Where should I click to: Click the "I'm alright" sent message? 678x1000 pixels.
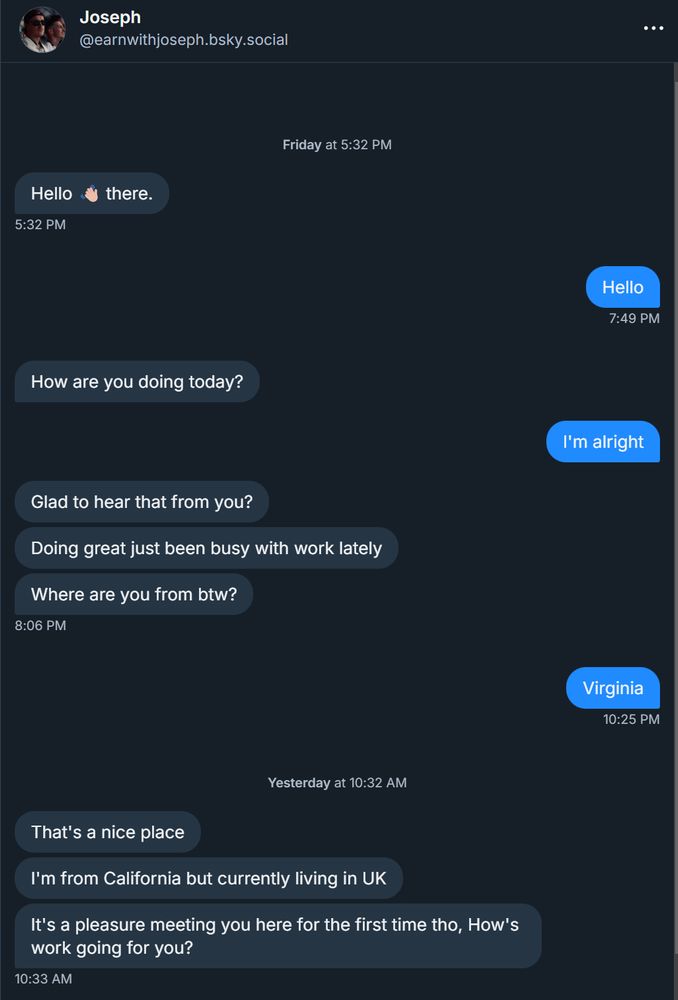[603, 442]
